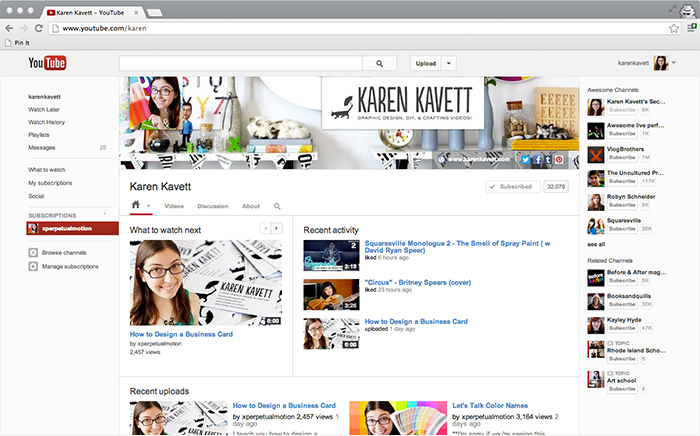Close the Karen Kavett YouTube tab
The image size is (700, 436).
point(136,13)
